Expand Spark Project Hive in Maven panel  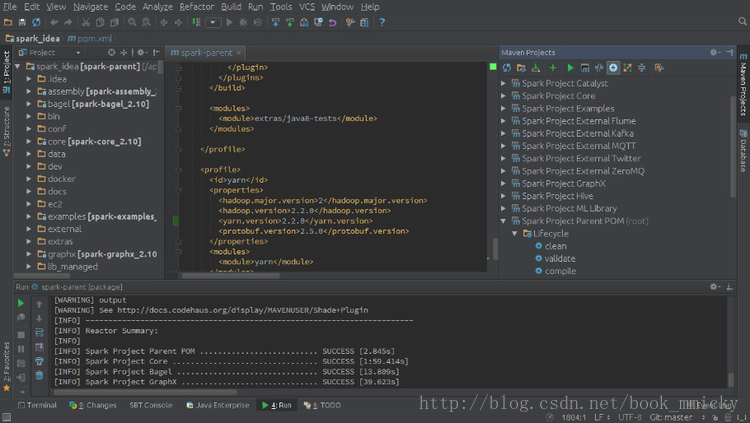(x=503, y=196)
